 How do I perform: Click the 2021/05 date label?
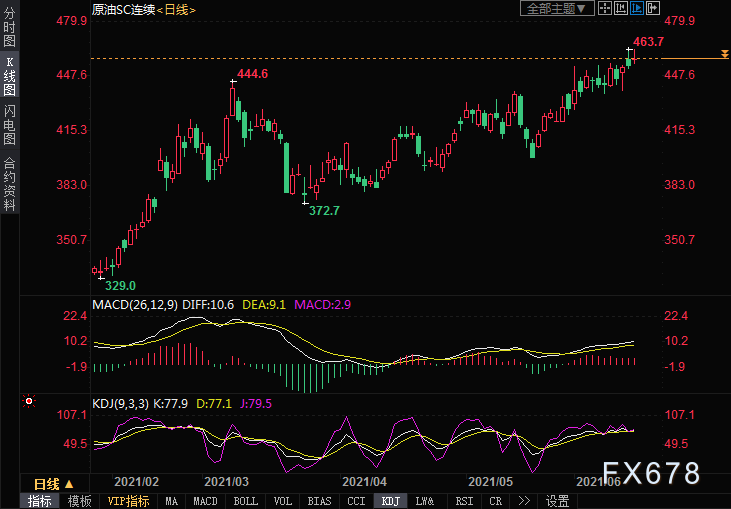pyautogui.click(x=490, y=481)
